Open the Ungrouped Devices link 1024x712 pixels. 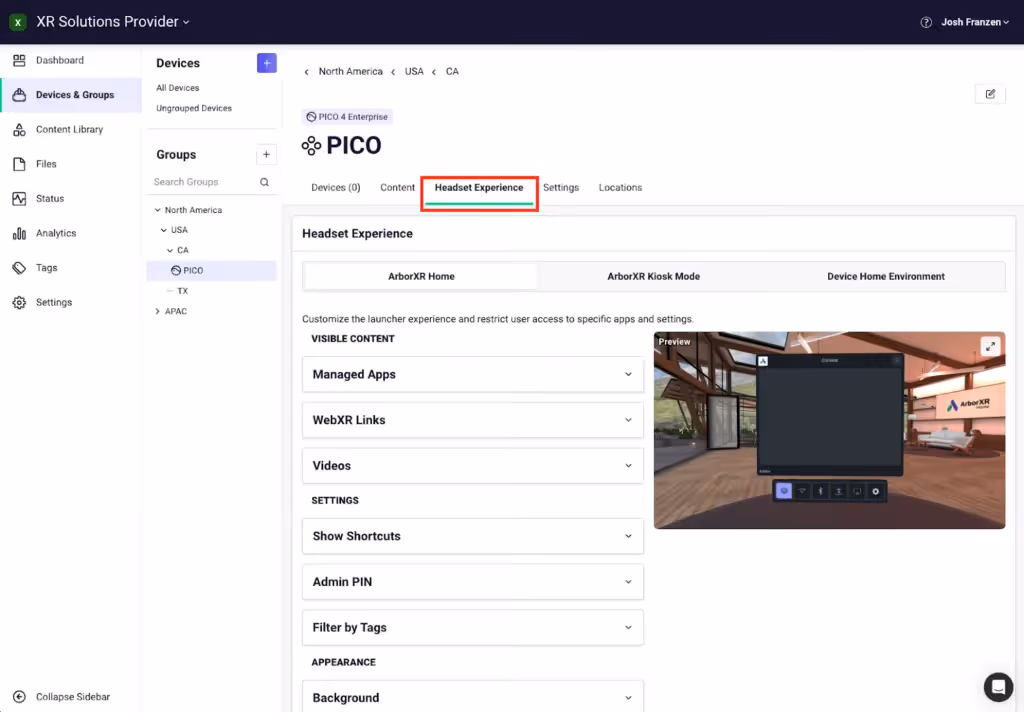(x=194, y=108)
